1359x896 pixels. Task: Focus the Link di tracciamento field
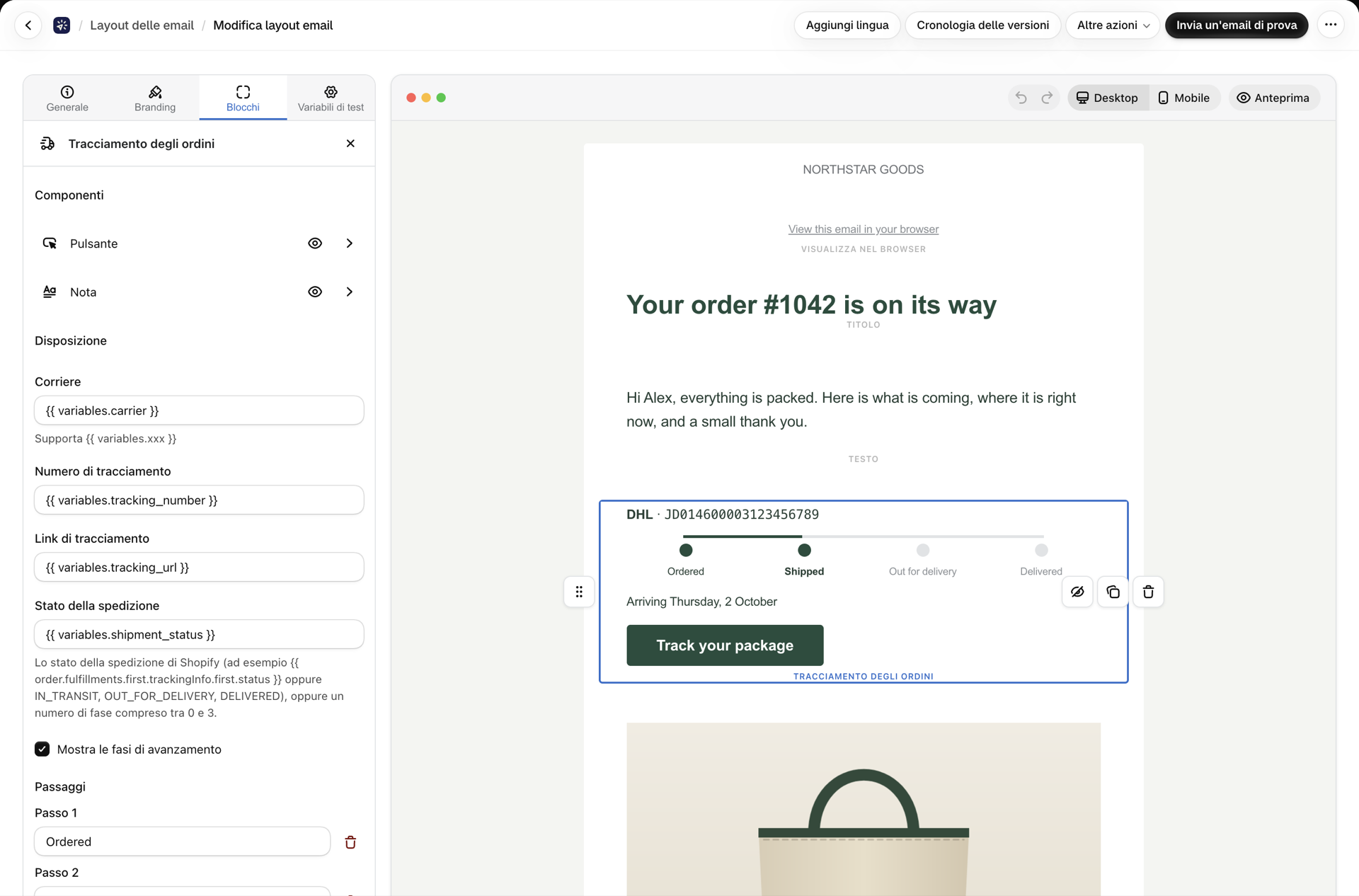pos(199,568)
